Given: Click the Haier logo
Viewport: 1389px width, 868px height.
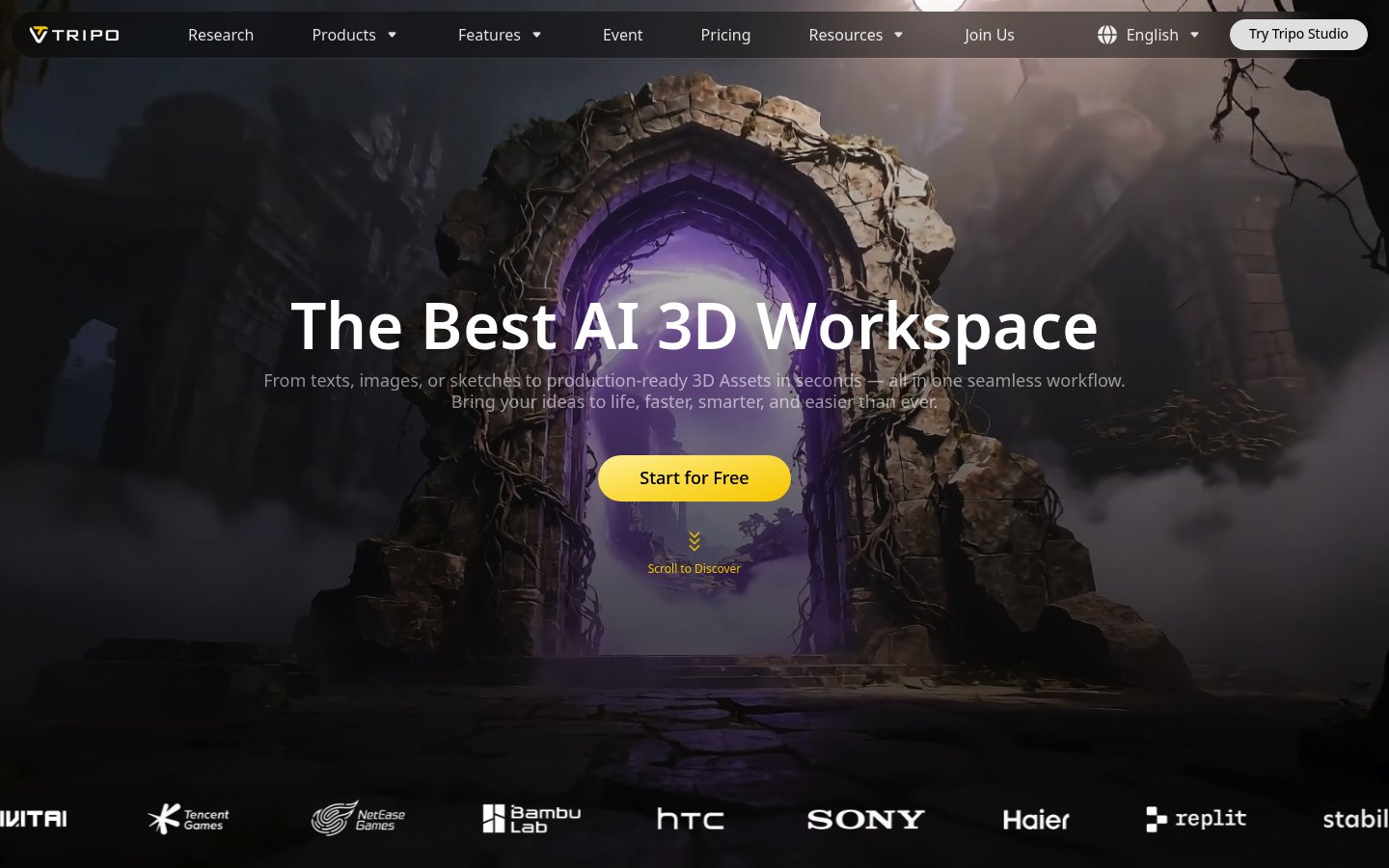Looking at the screenshot, I should click(x=1036, y=819).
